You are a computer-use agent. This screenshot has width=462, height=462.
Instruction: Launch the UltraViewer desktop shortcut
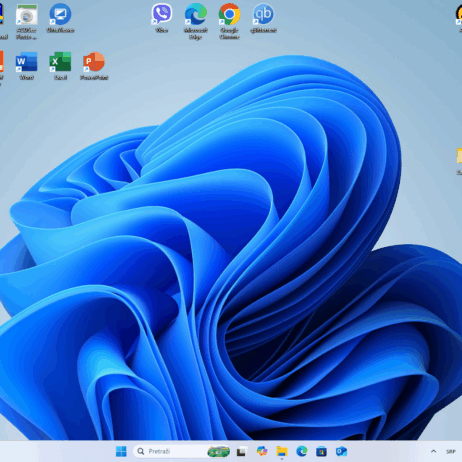[x=60, y=18]
